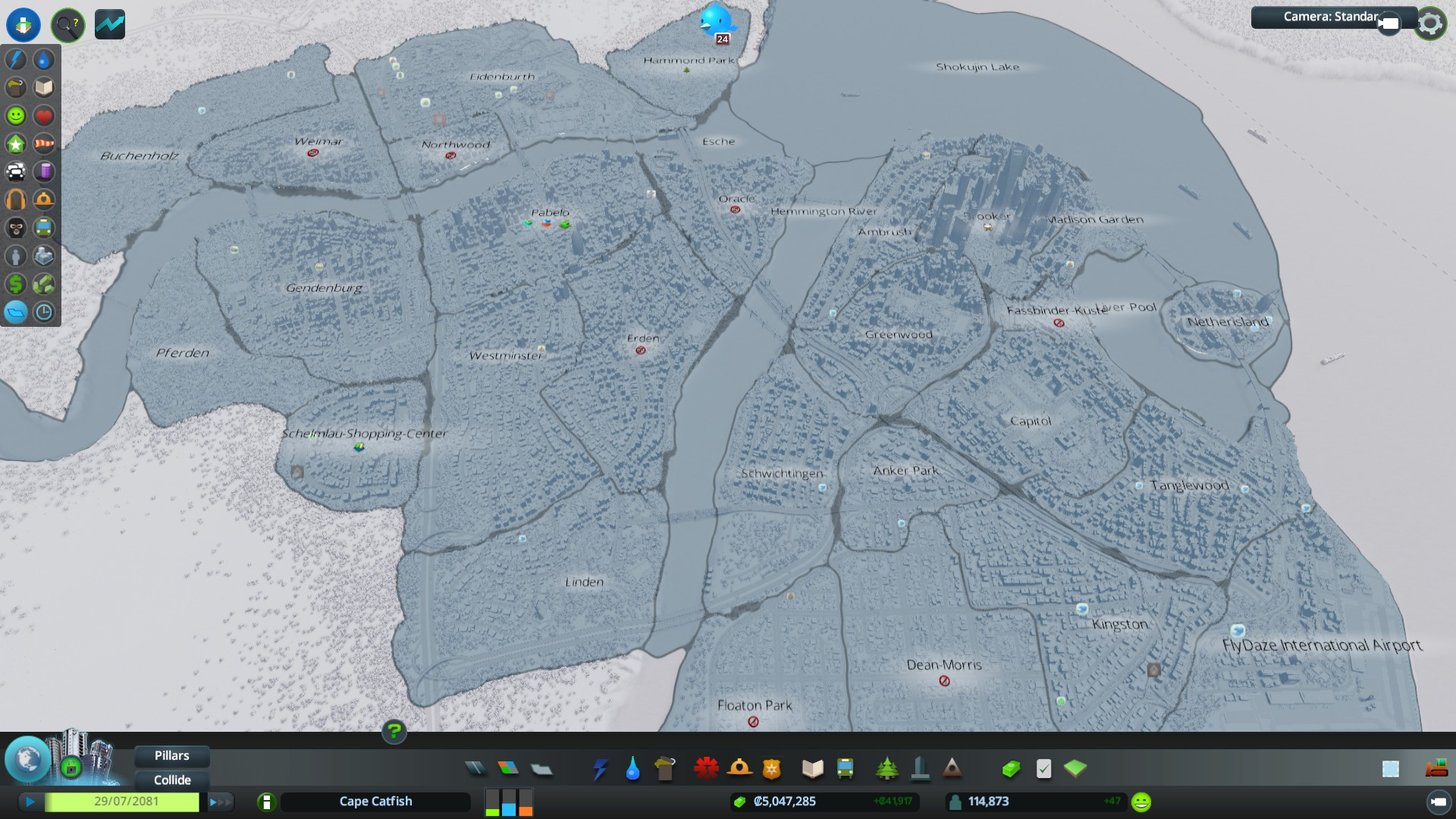Image resolution: width=1456 pixels, height=819 pixels.
Task: Open the Water and Sewage build menu
Action: coord(632,768)
